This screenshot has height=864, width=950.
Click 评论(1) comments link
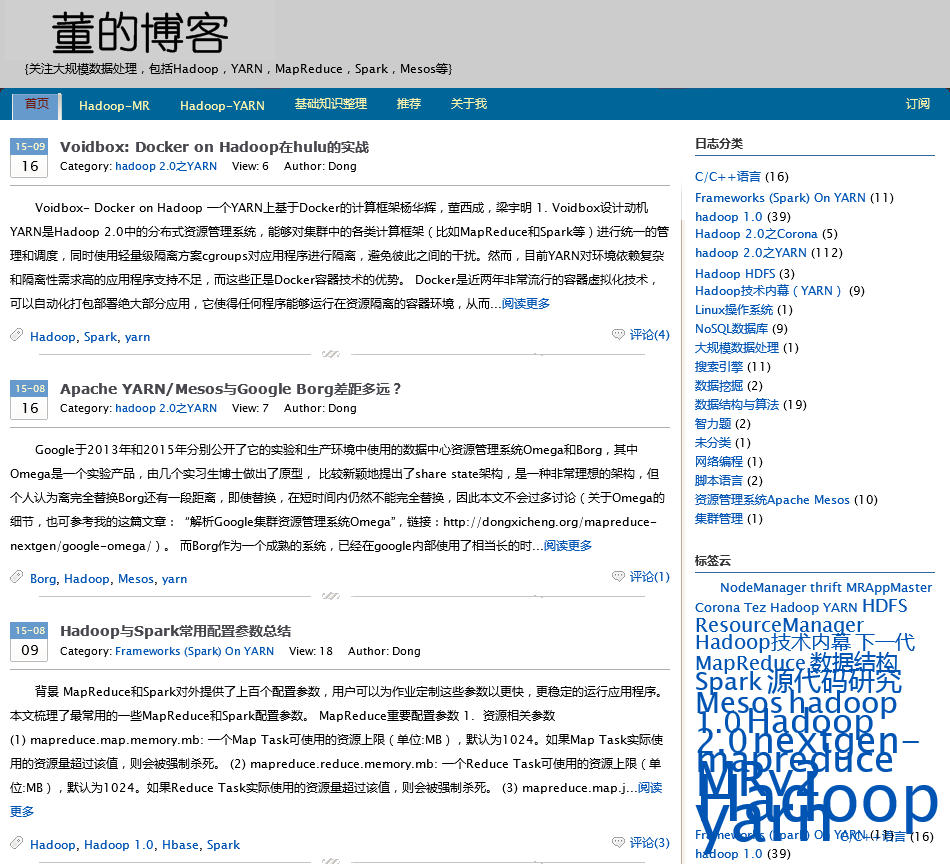click(649, 576)
